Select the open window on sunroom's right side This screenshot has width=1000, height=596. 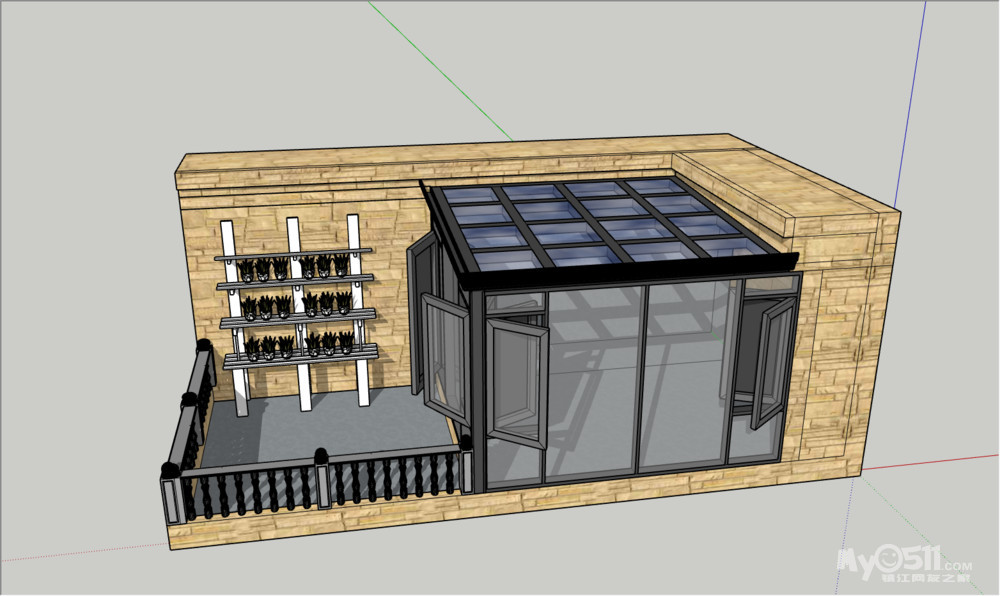click(x=771, y=362)
